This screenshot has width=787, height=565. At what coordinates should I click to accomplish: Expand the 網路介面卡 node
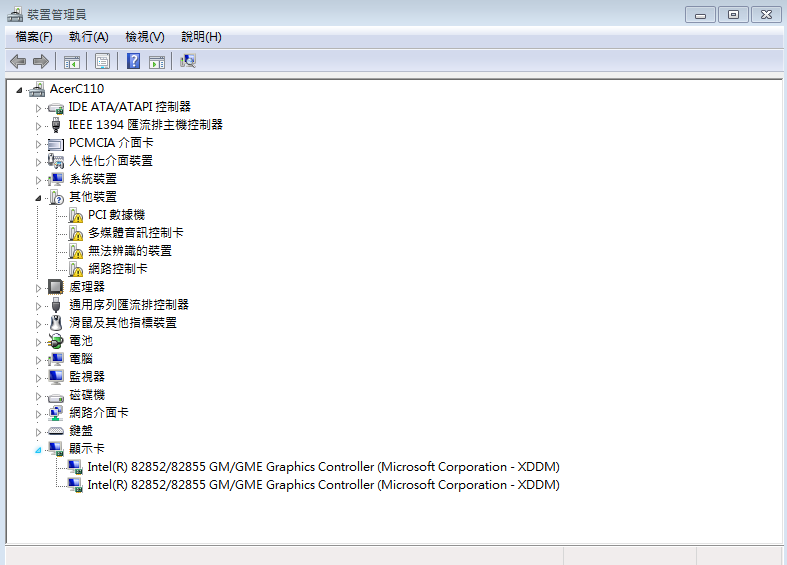click(38, 414)
